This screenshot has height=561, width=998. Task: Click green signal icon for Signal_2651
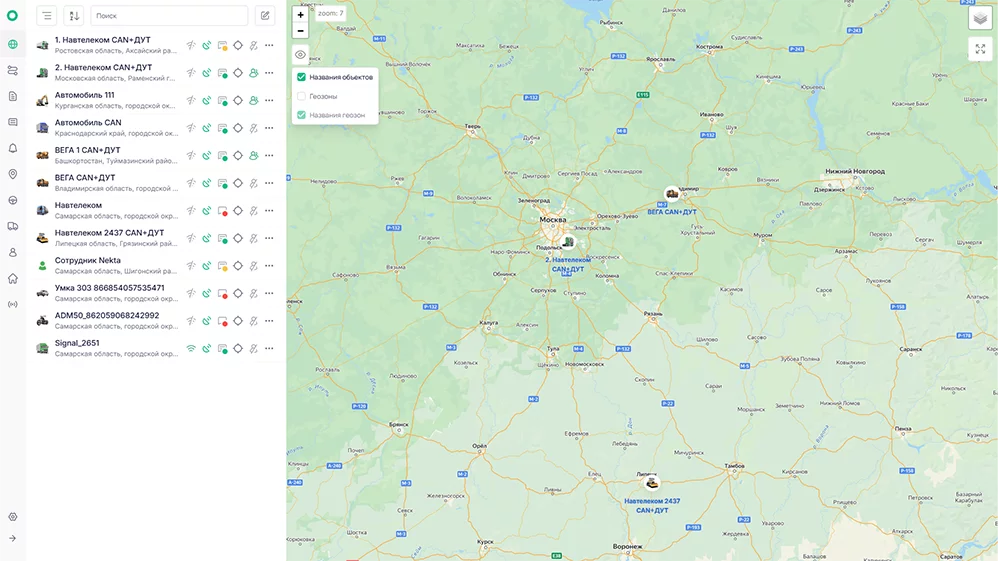[191, 348]
